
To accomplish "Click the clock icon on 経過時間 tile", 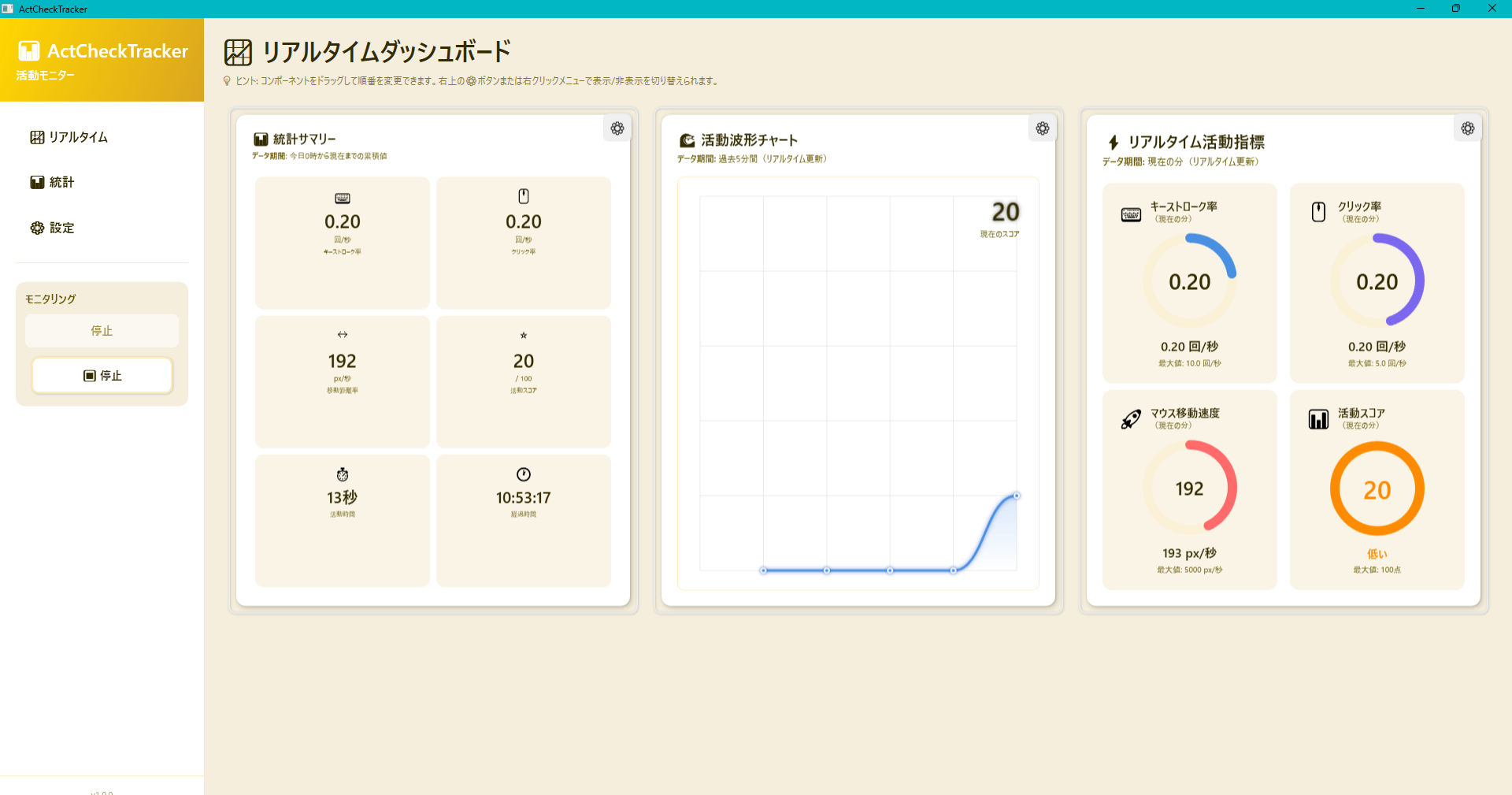I will (523, 474).
